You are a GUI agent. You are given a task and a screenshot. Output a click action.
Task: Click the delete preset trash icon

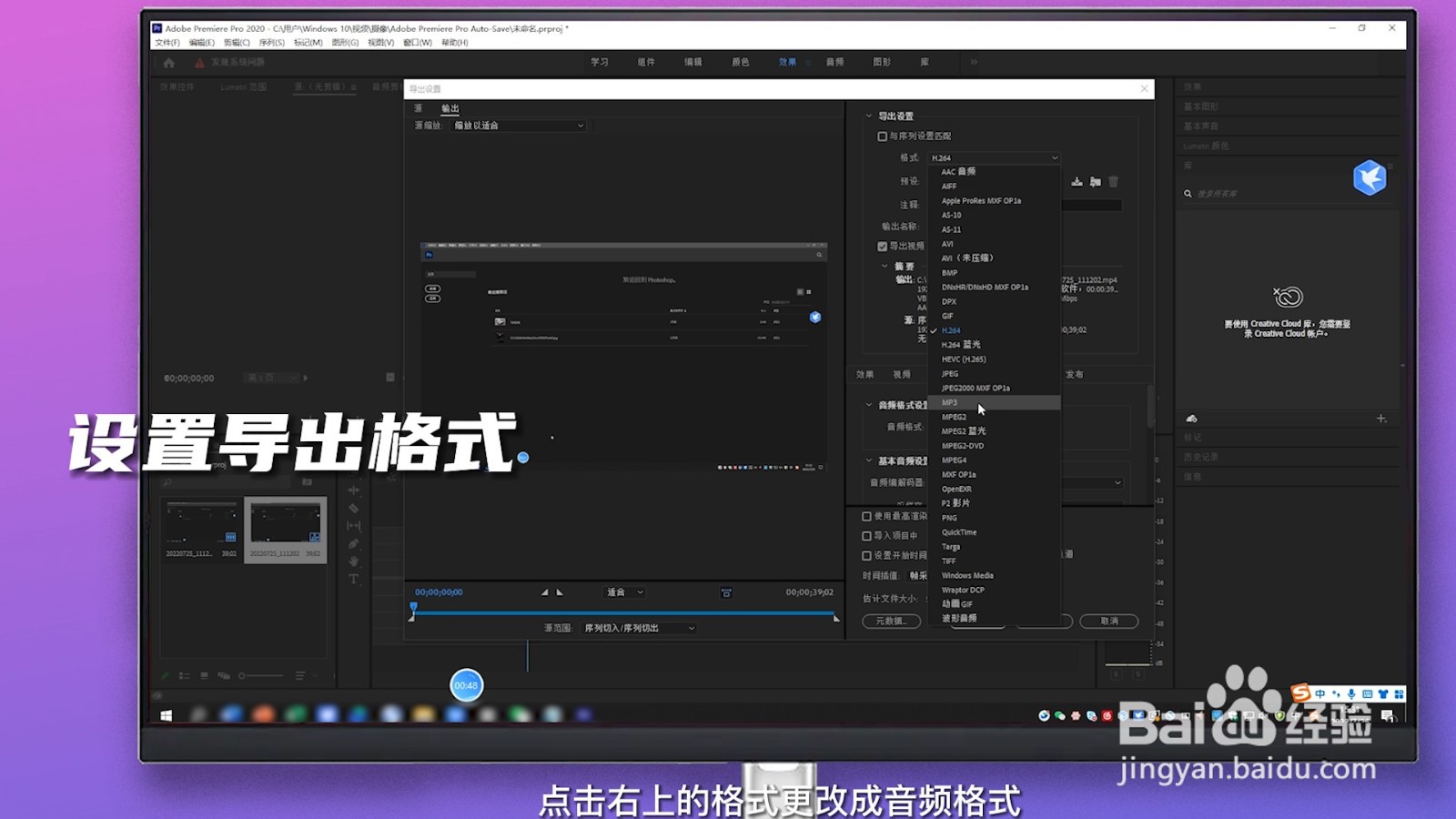coord(1113,181)
